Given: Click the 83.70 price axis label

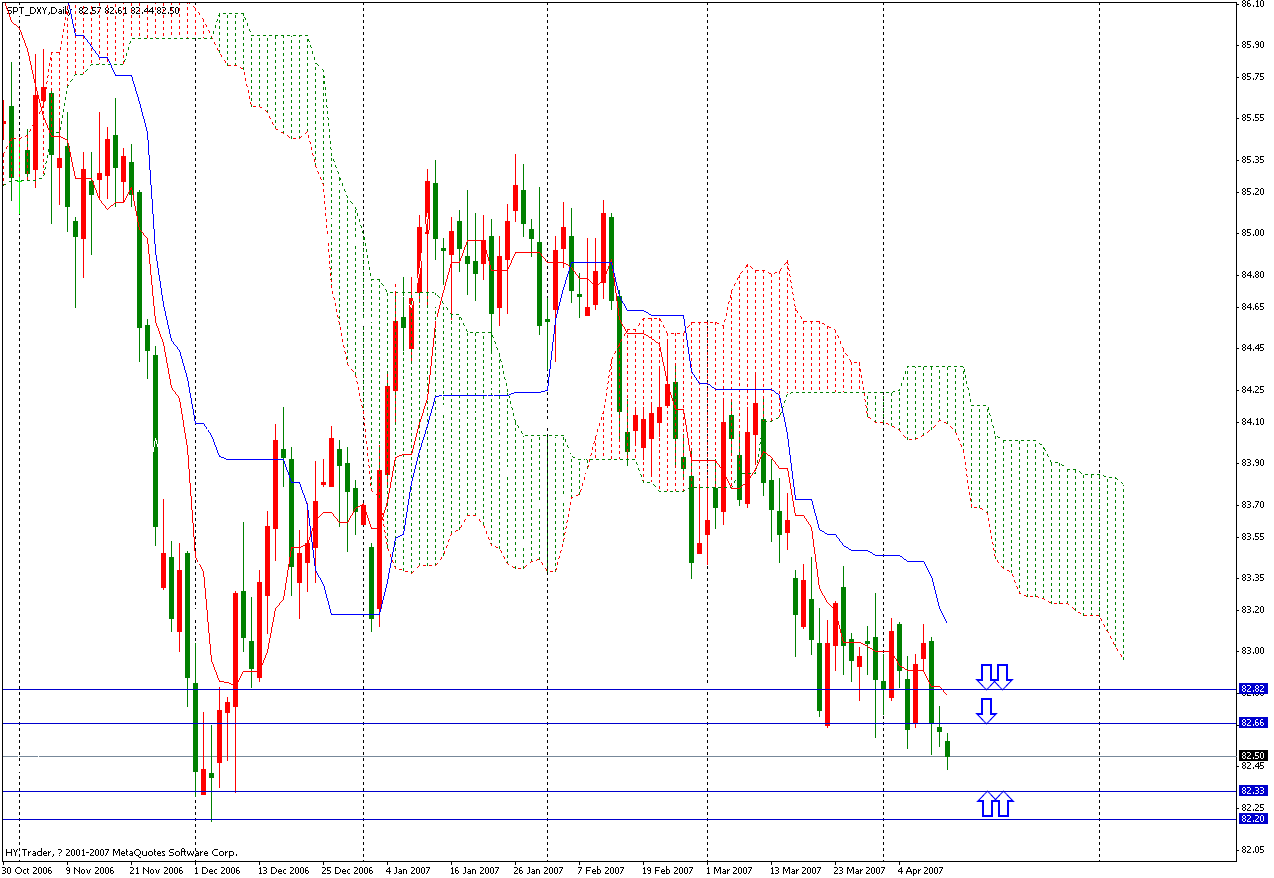Looking at the screenshot, I should [1252, 504].
